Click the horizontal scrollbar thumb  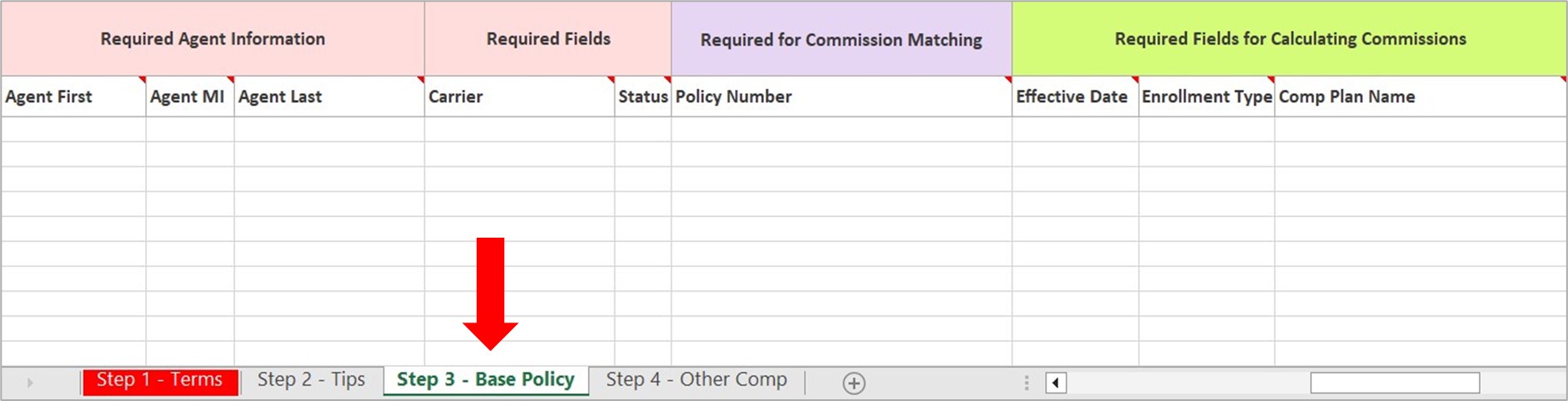(1395, 382)
